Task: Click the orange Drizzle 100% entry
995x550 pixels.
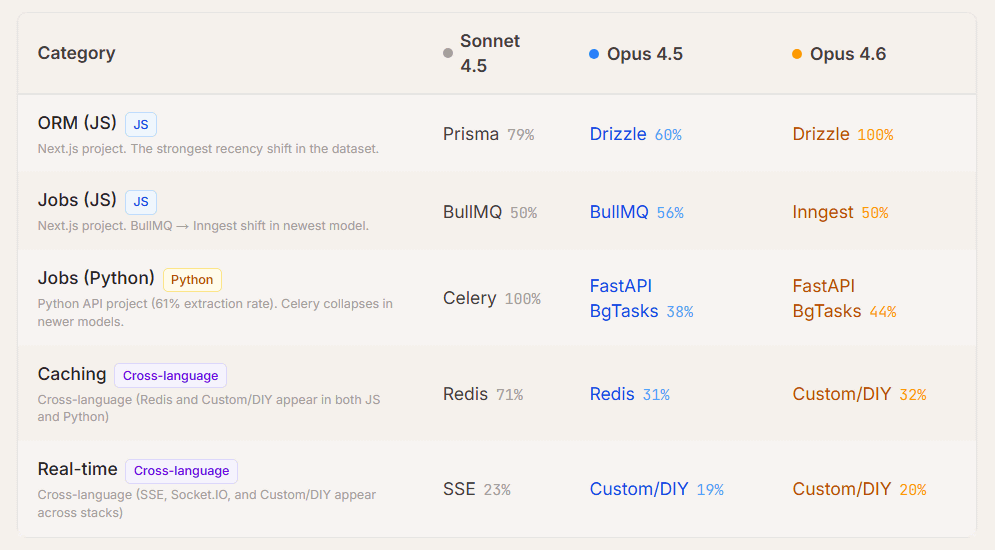Action: (842, 134)
